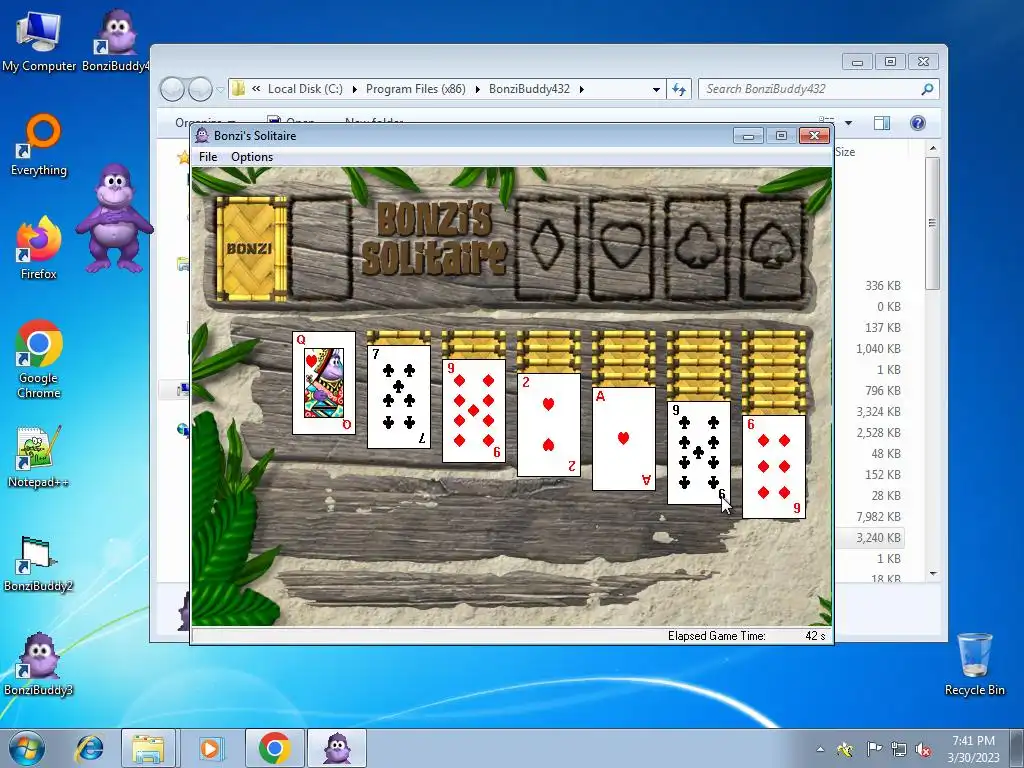The image size is (1024, 768).
Task: Click the search magnifier icon in Explorer
Action: click(x=927, y=89)
